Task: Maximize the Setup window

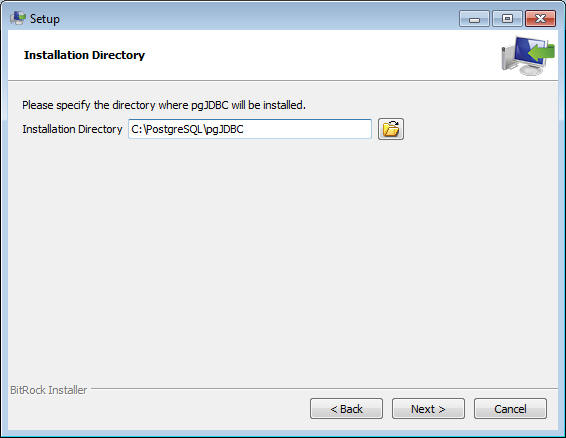Action: 507,18
